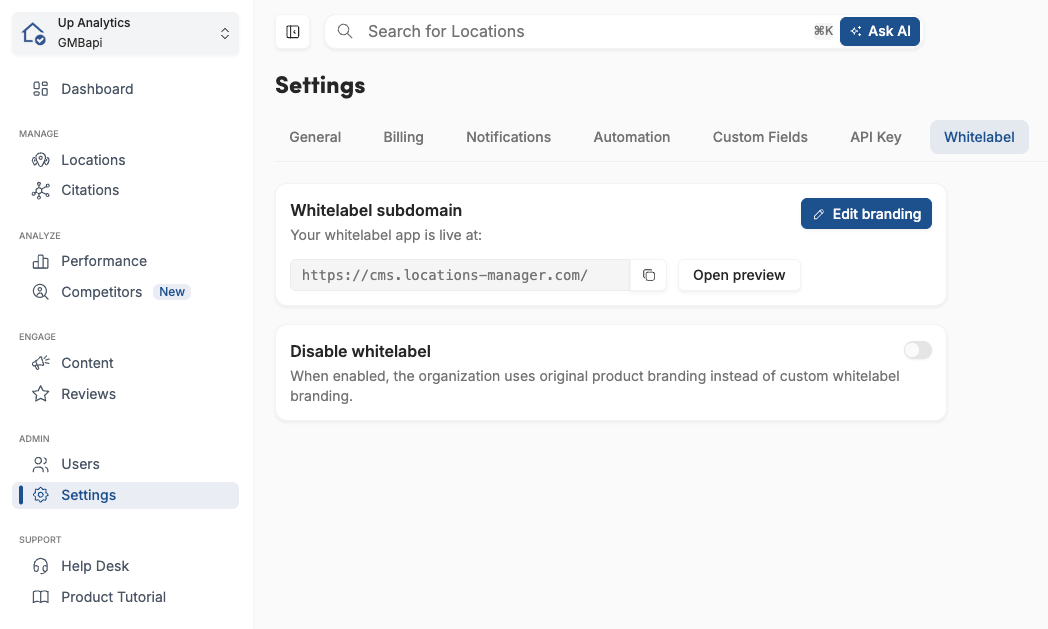
Task: Toggle the Disable whitelabel switch
Action: 918,350
